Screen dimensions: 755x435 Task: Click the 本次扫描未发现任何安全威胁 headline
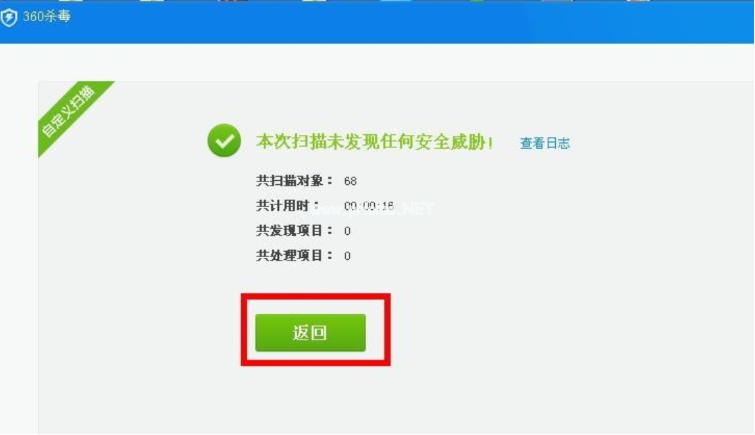coord(375,142)
